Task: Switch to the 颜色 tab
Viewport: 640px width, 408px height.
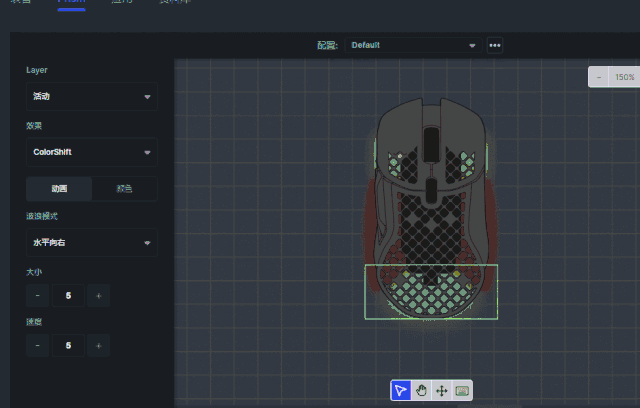Action: click(124, 188)
